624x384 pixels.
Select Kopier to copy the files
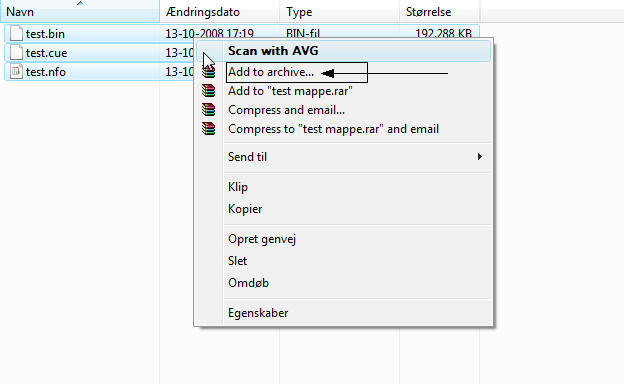(344, 209)
